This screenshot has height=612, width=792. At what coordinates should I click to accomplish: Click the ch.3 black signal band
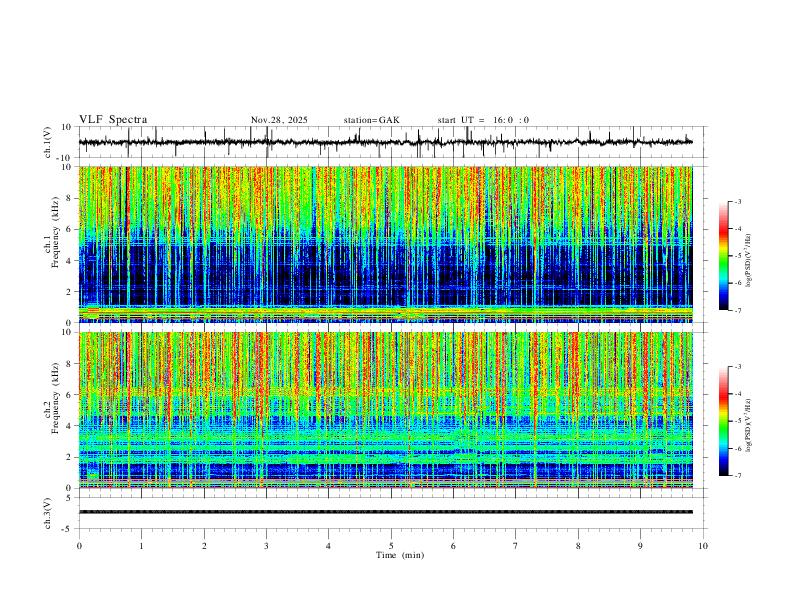385,512
